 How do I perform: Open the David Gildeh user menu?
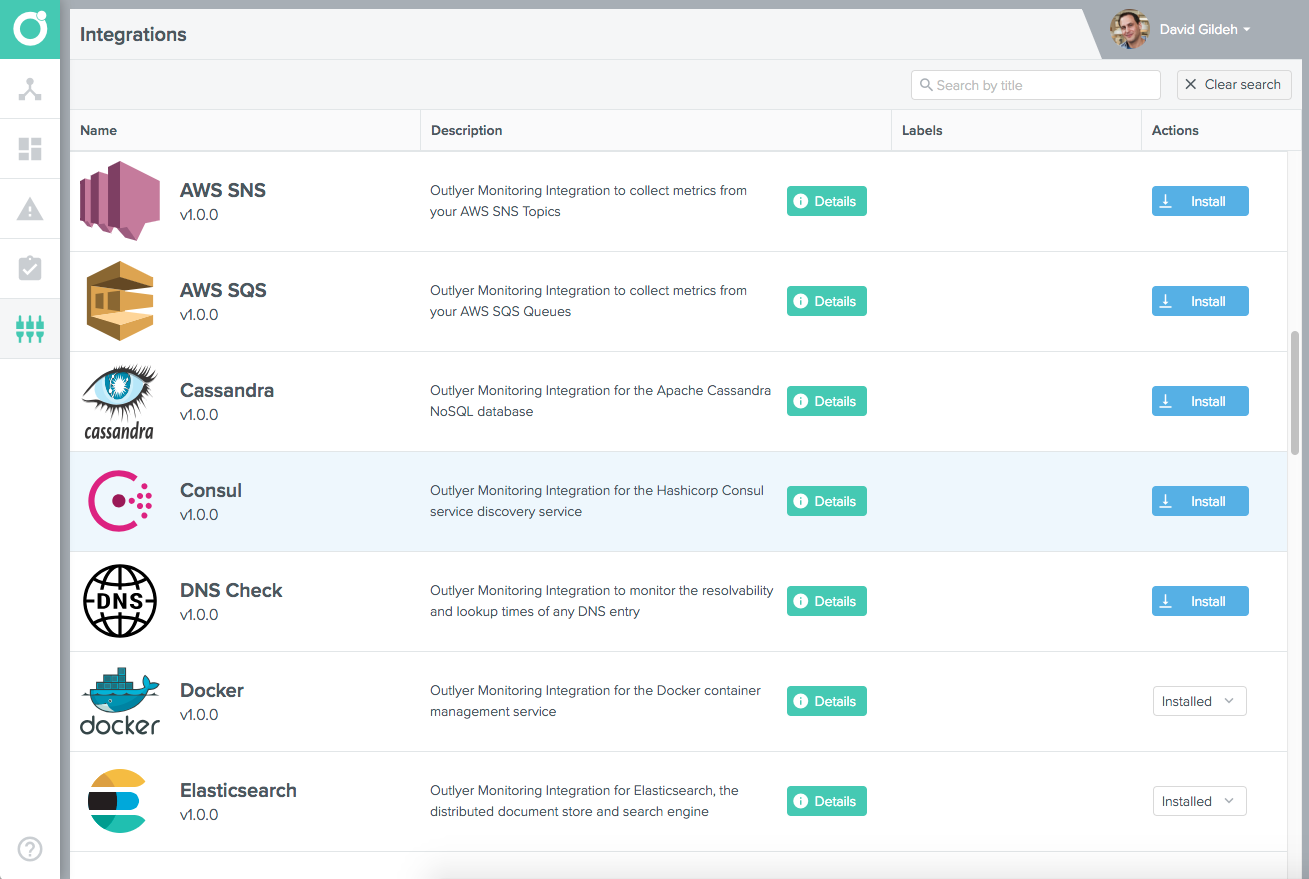(1205, 30)
